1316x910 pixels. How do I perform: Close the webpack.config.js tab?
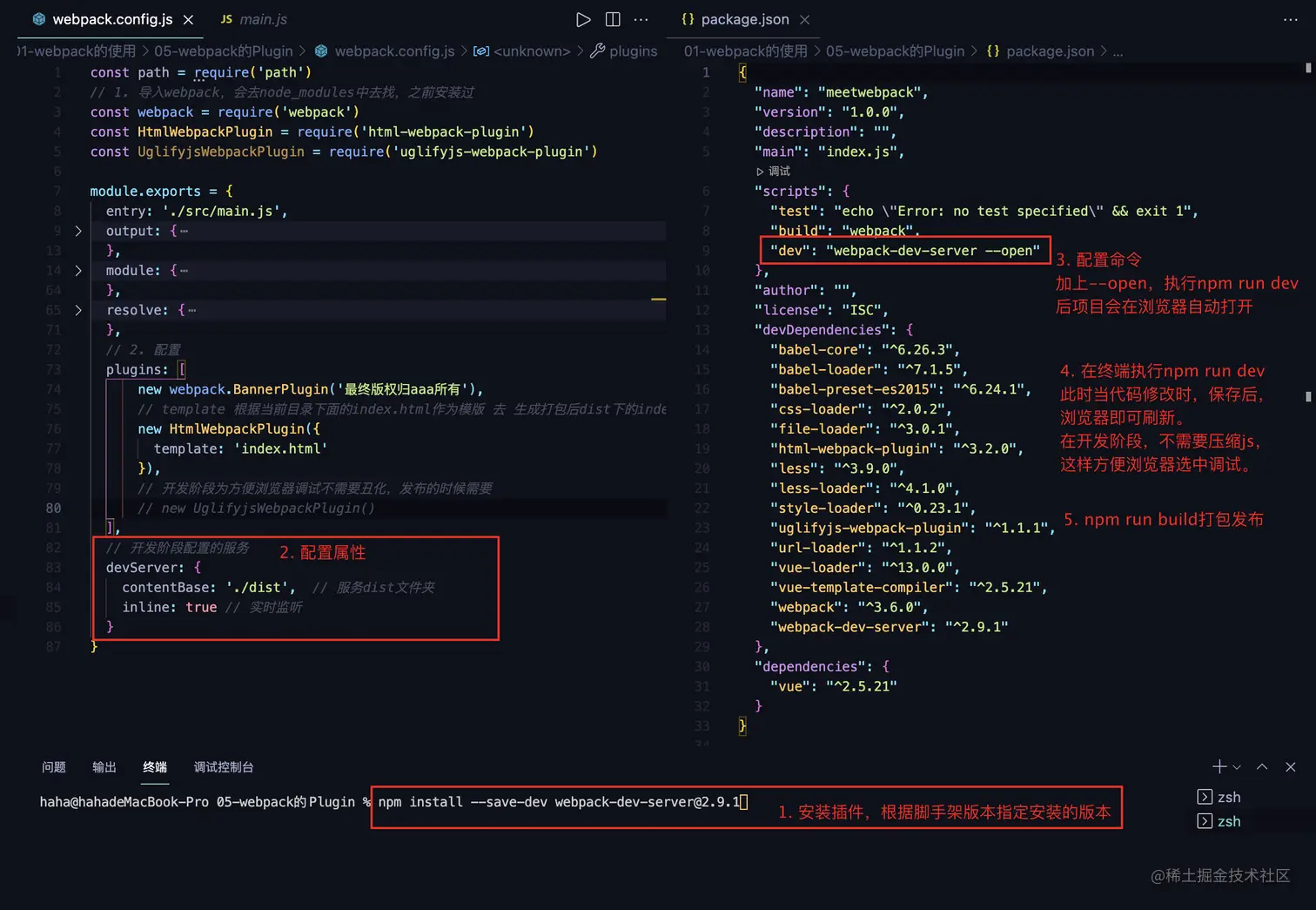point(189,19)
